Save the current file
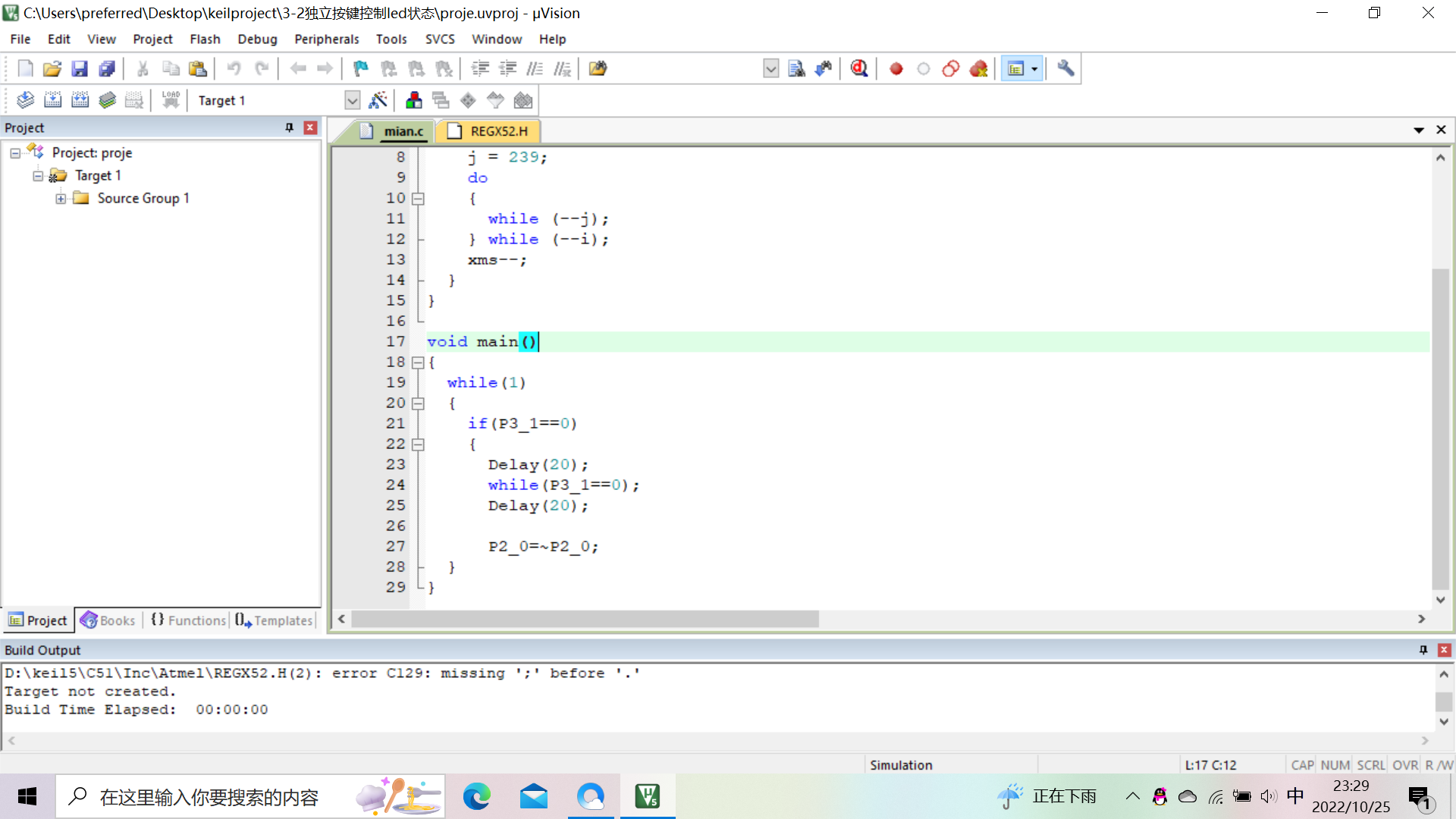This screenshot has width=1456, height=819. click(80, 69)
